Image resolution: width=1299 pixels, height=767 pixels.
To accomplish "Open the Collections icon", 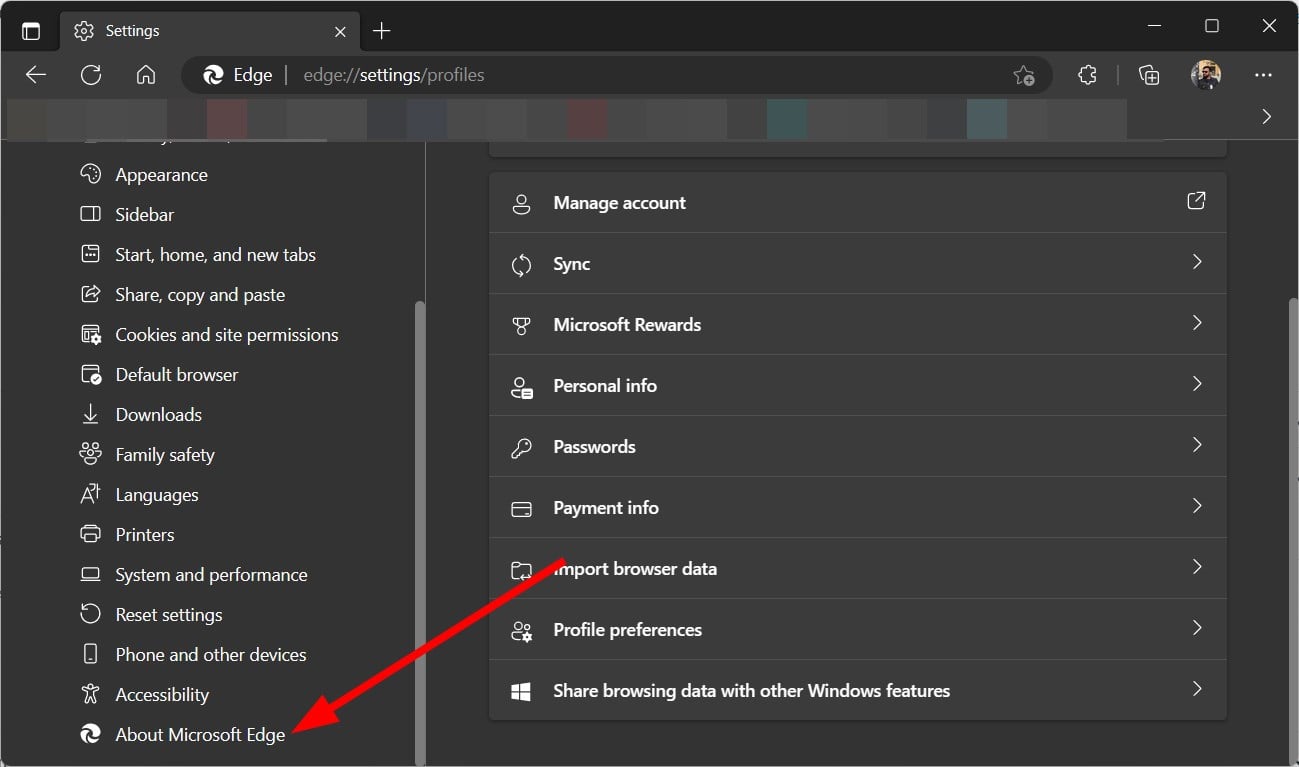I will click(x=1149, y=75).
